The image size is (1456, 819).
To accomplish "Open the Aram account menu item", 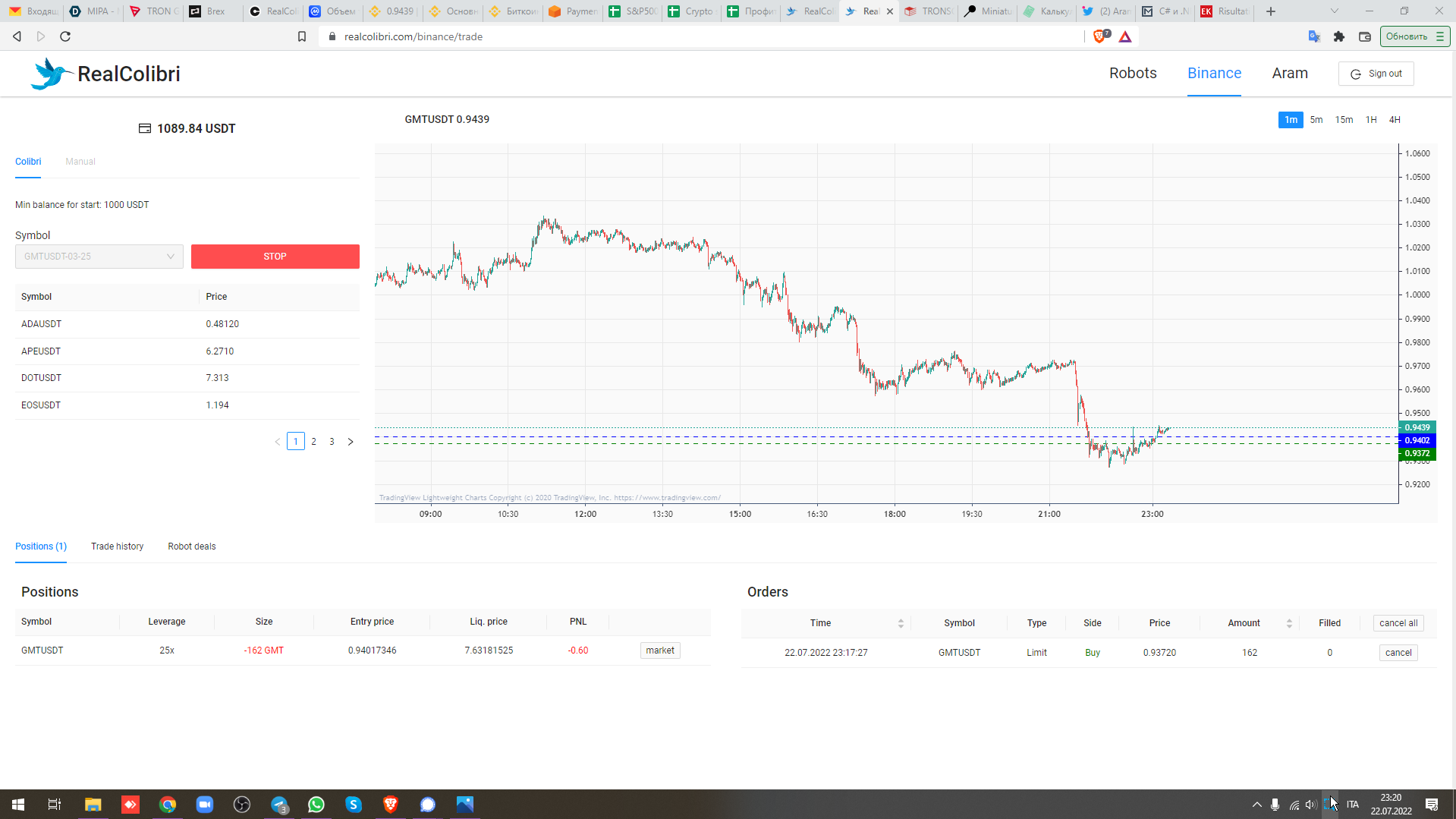I will point(1290,74).
